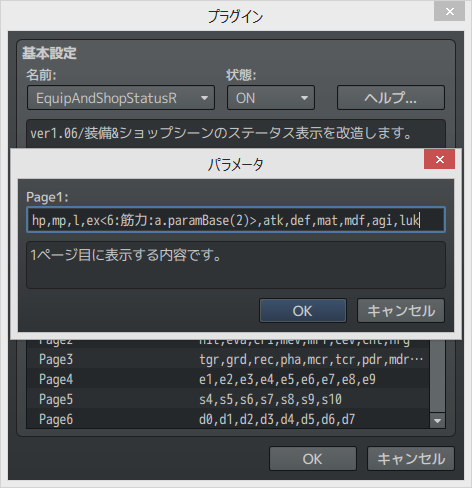Click the parameter list vertical scrollbar track
Viewport: 472px width, 488px height.
(437, 377)
